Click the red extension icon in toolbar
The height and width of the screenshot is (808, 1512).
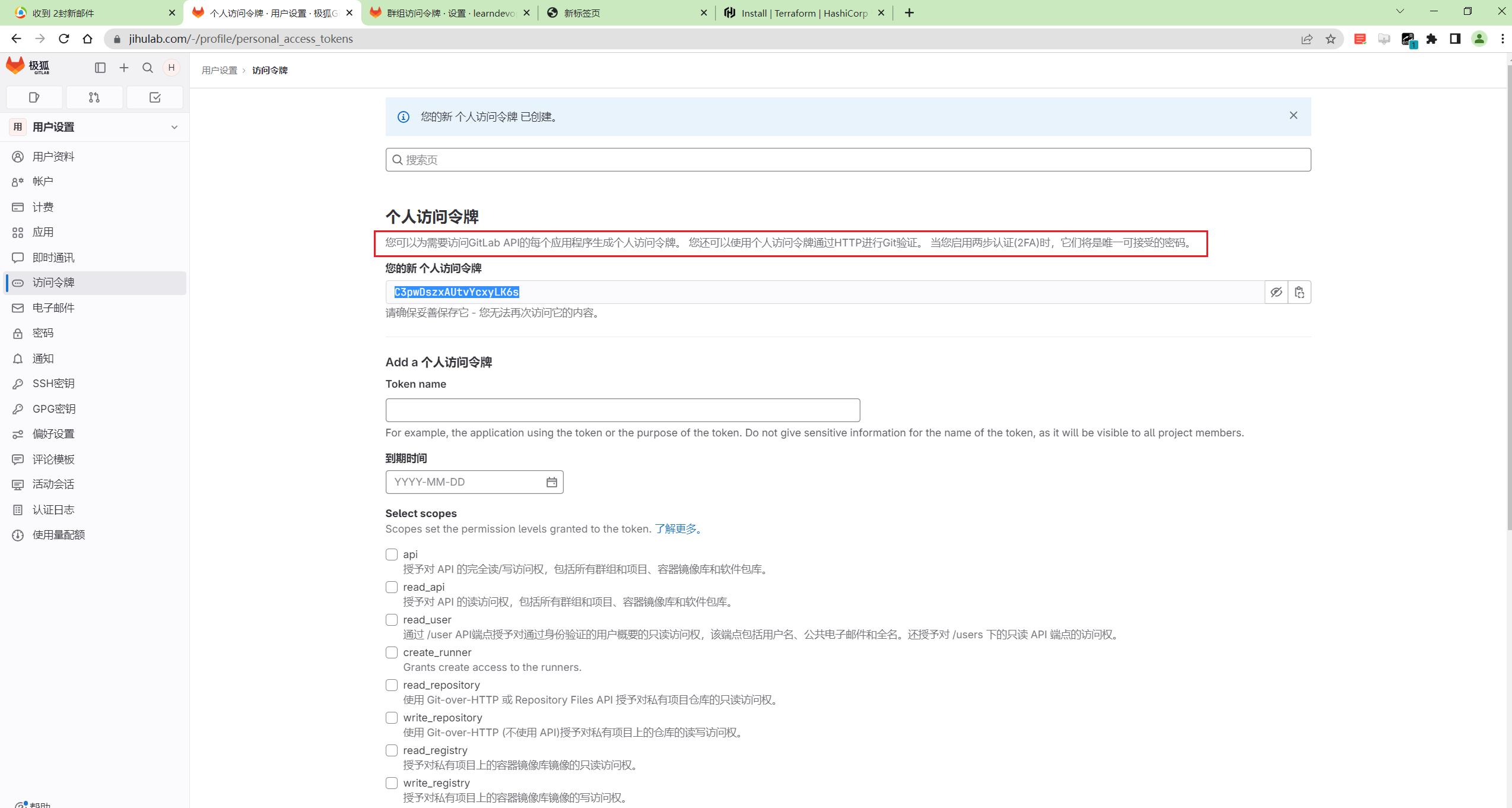[1360, 39]
